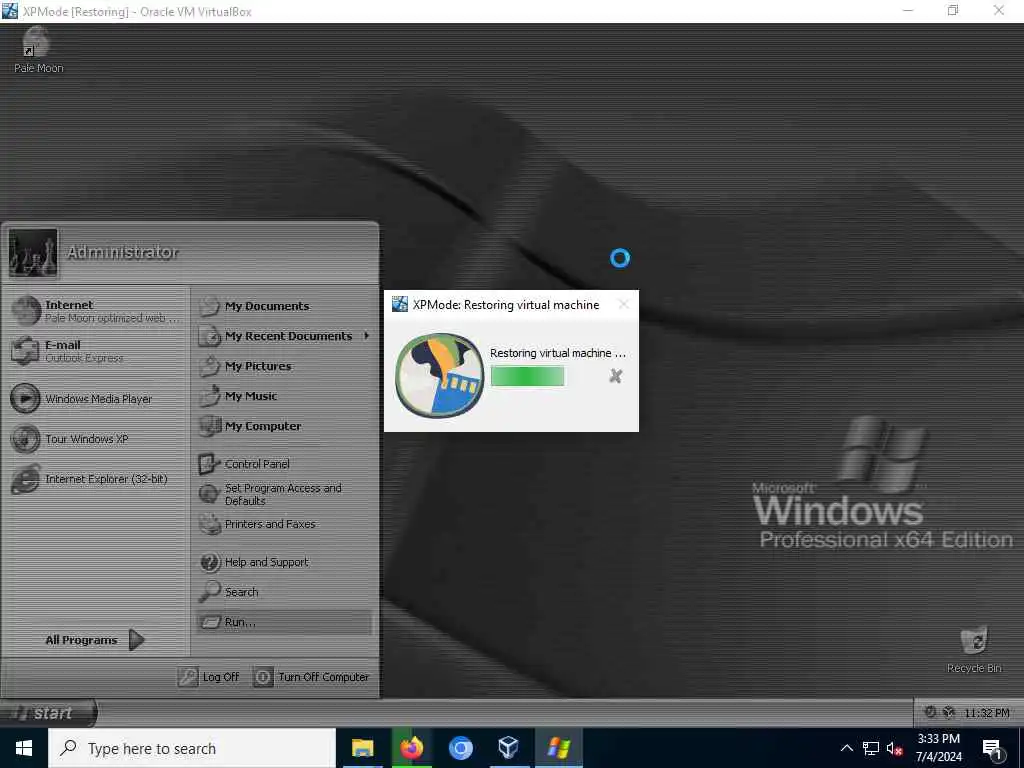The width and height of the screenshot is (1024, 768).
Task: Restore down the VirtualBox window
Action: (x=953, y=10)
